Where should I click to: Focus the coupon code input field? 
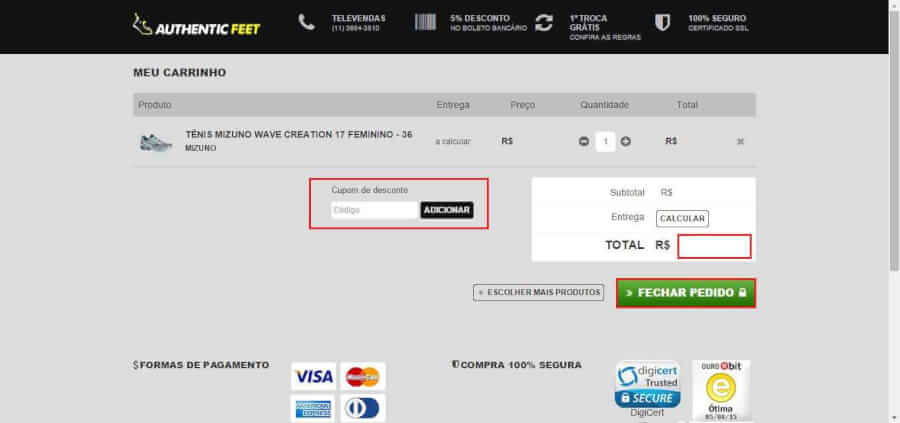tap(374, 210)
